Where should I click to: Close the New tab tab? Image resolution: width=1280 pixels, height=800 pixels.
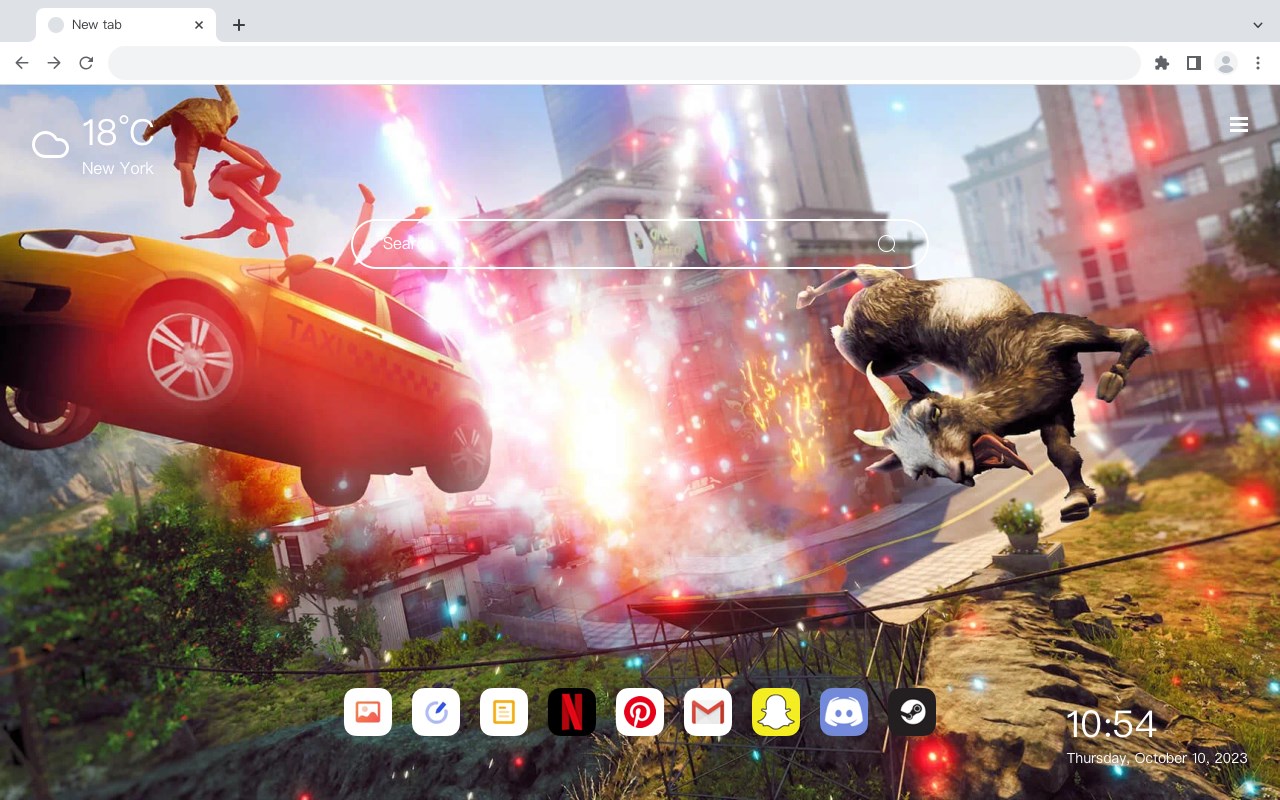(200, 24)
